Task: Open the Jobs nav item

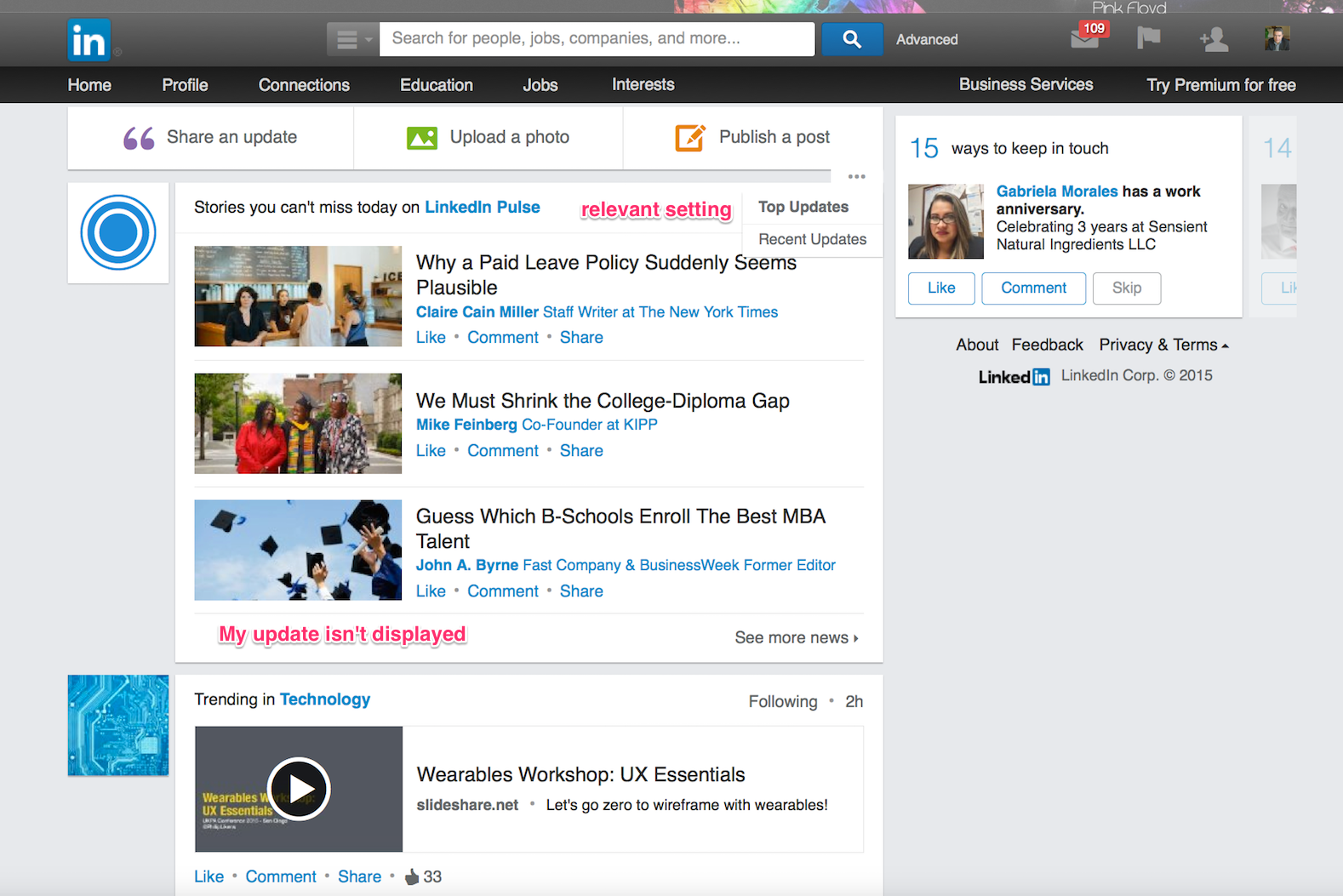Action: (540, 85)
